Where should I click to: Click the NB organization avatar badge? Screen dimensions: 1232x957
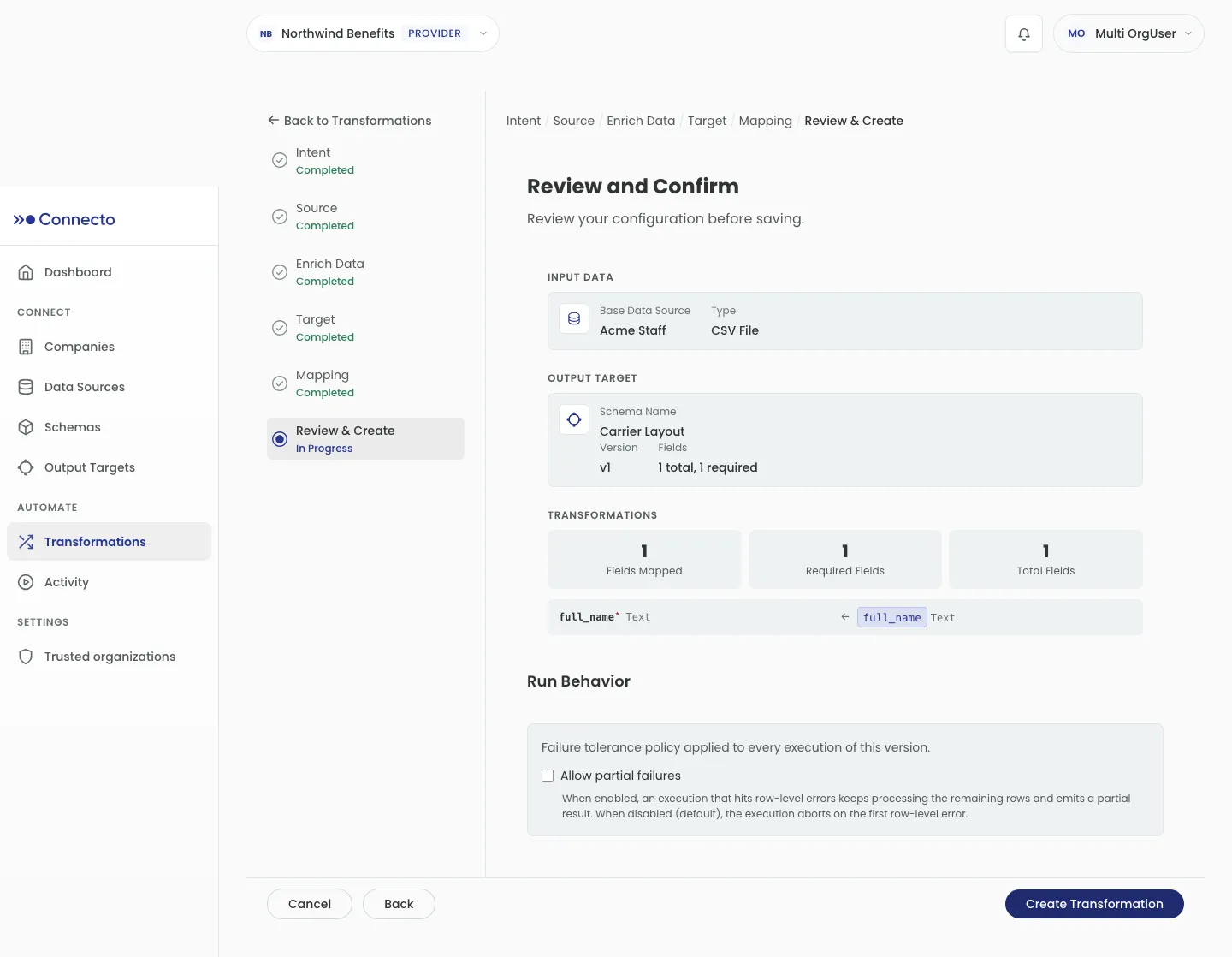266,33
